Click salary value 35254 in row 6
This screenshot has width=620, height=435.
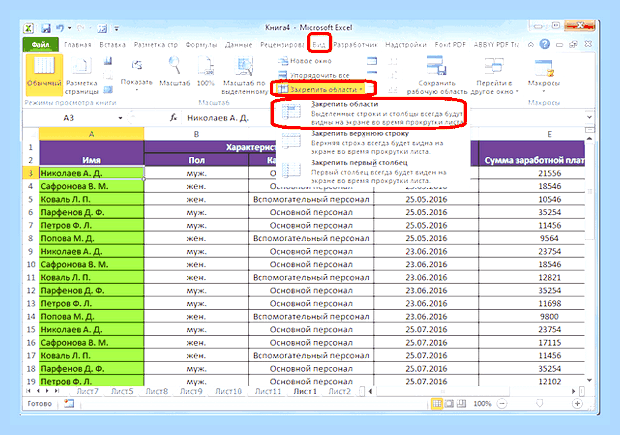point(550,212)
